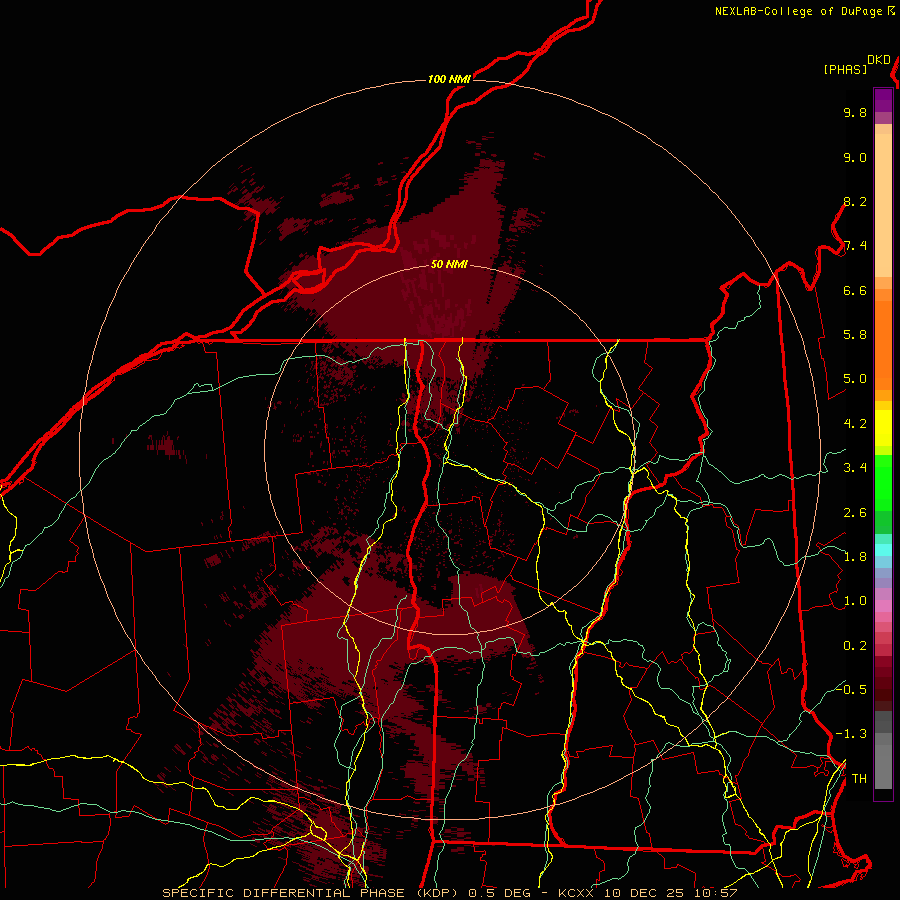Click the [PHAS] units label

click(845, 69)
